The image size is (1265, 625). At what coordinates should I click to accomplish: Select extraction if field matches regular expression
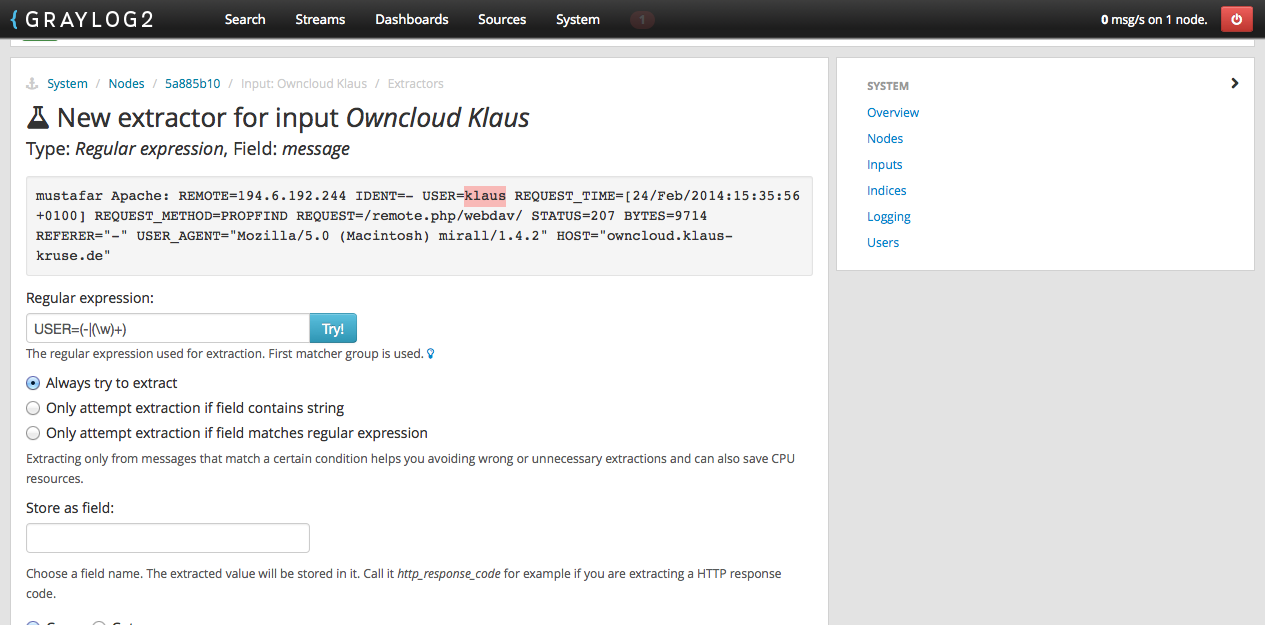pos(34,433)
